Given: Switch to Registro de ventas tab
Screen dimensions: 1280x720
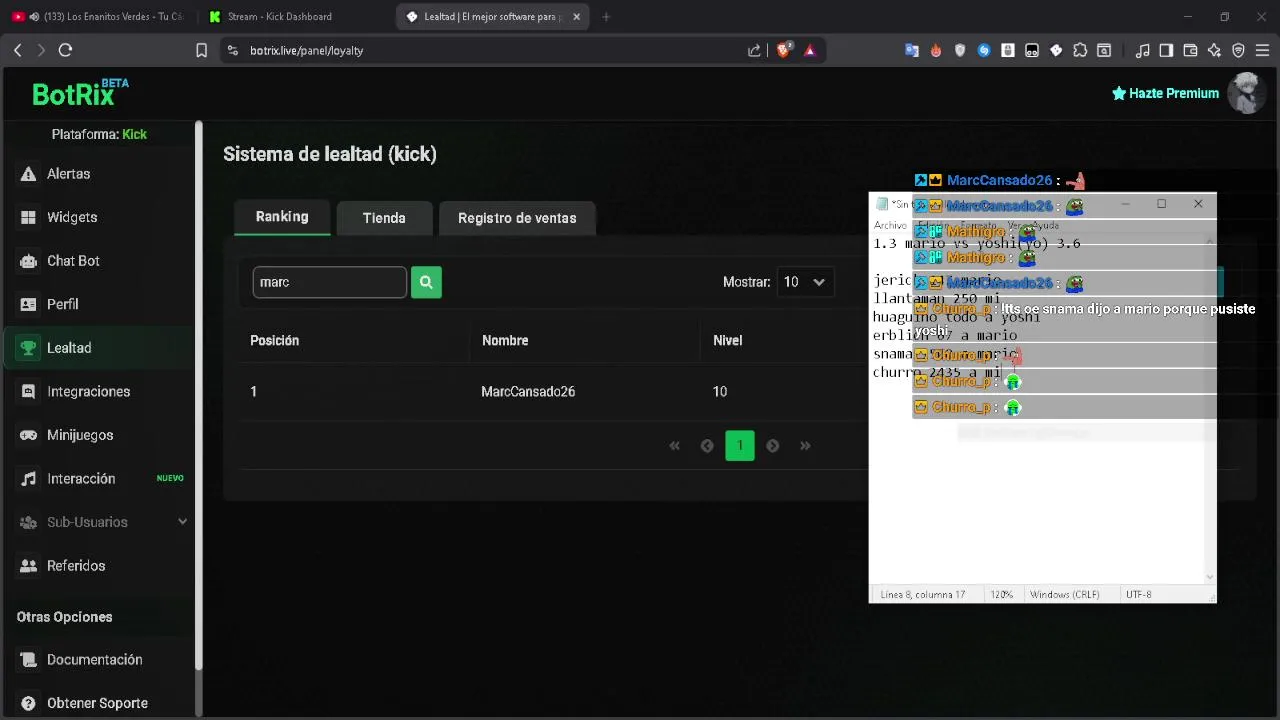Looking at the screenshot, I should [x=517, y=218].
